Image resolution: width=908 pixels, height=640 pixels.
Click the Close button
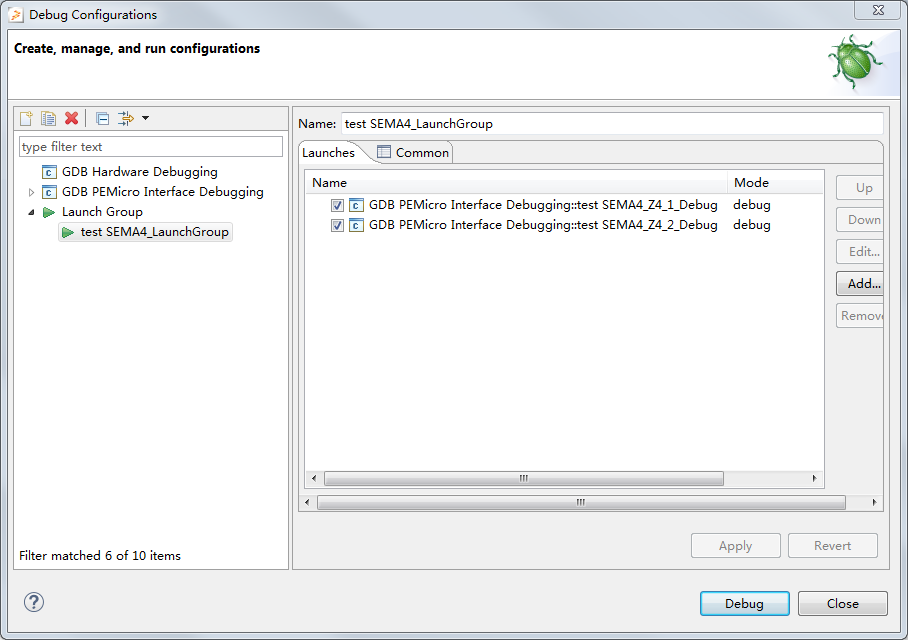point(843,604)
